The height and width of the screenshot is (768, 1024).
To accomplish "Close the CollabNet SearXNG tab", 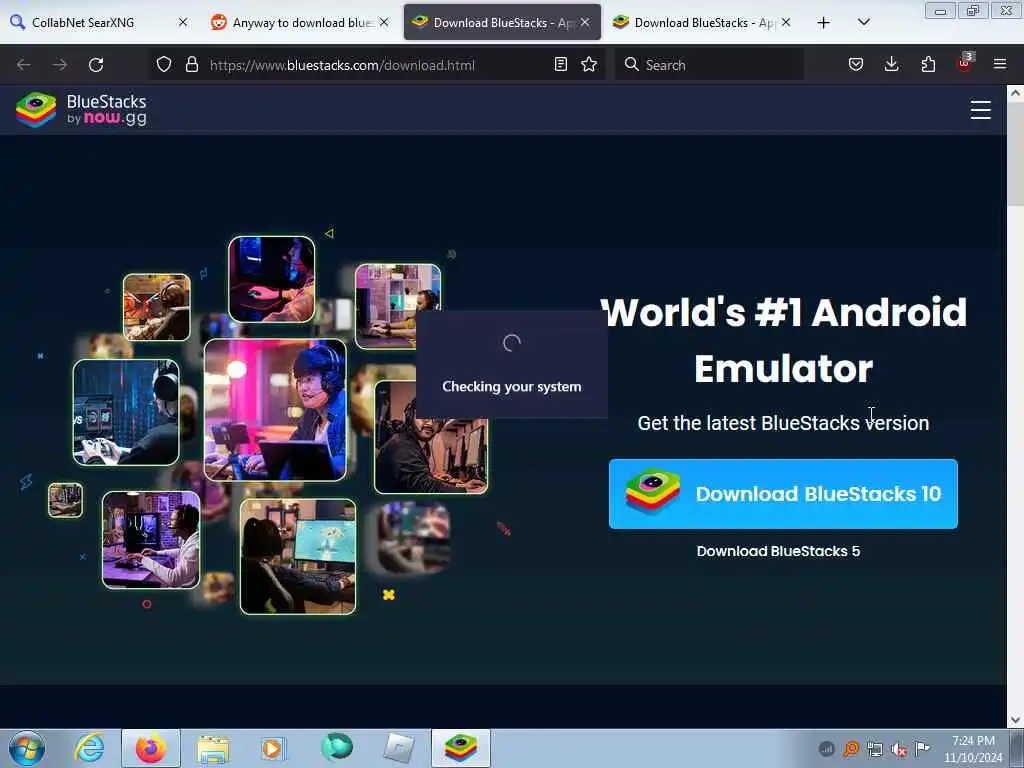I will tap(183, 22).
